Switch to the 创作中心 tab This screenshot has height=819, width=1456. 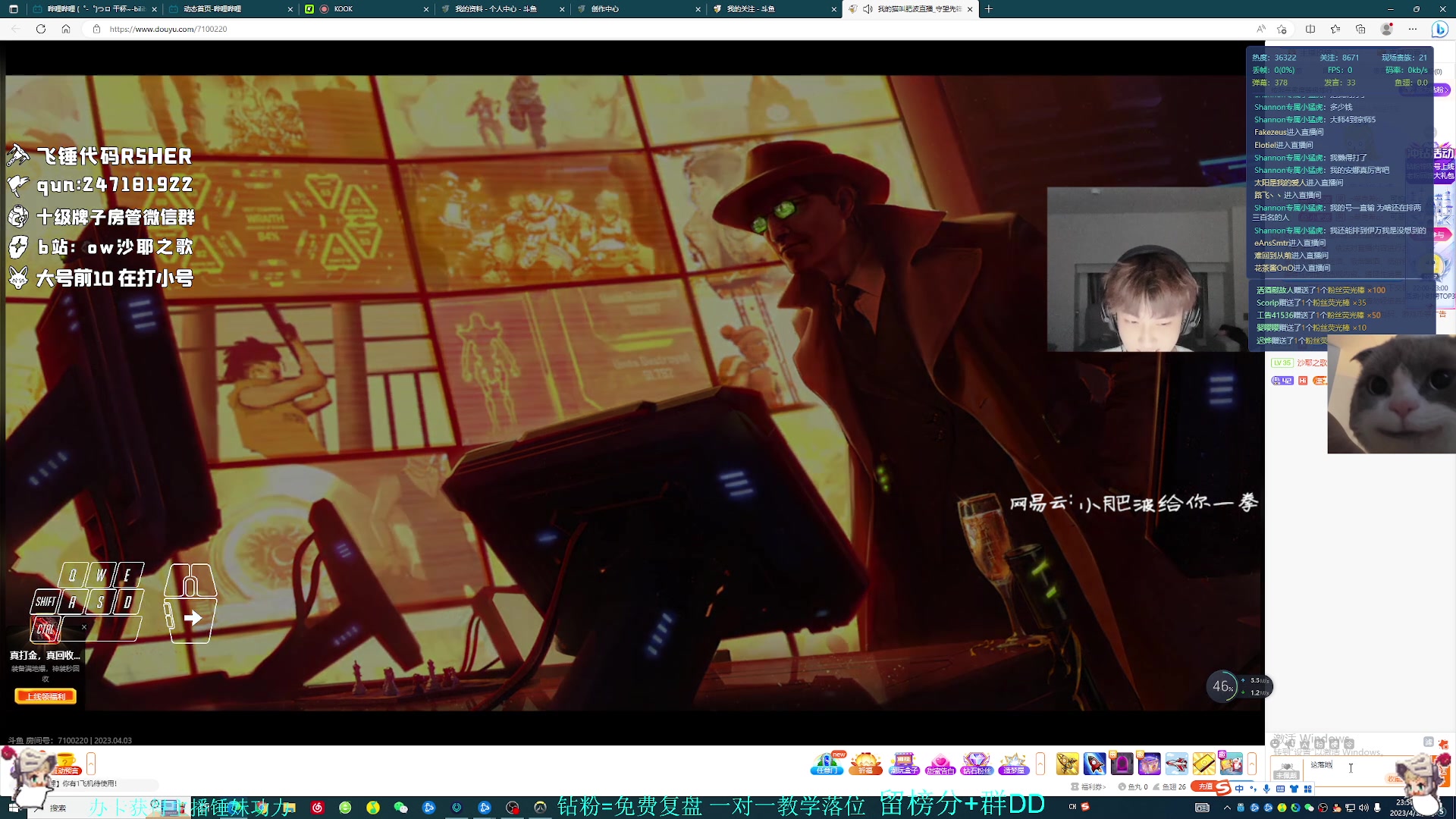point(639,9)
